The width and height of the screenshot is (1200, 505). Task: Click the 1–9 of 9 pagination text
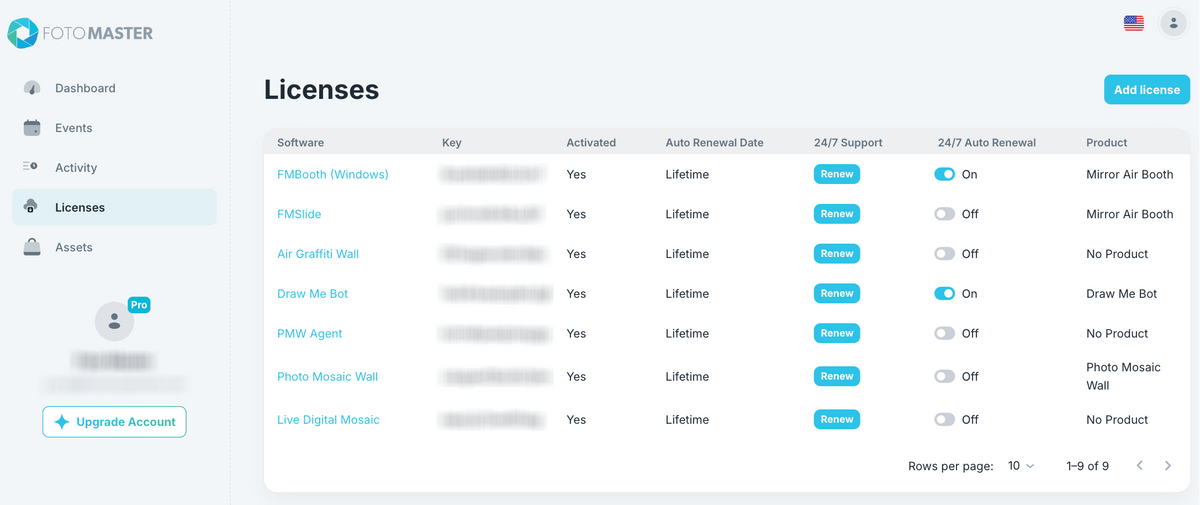tap(1088, 466)
